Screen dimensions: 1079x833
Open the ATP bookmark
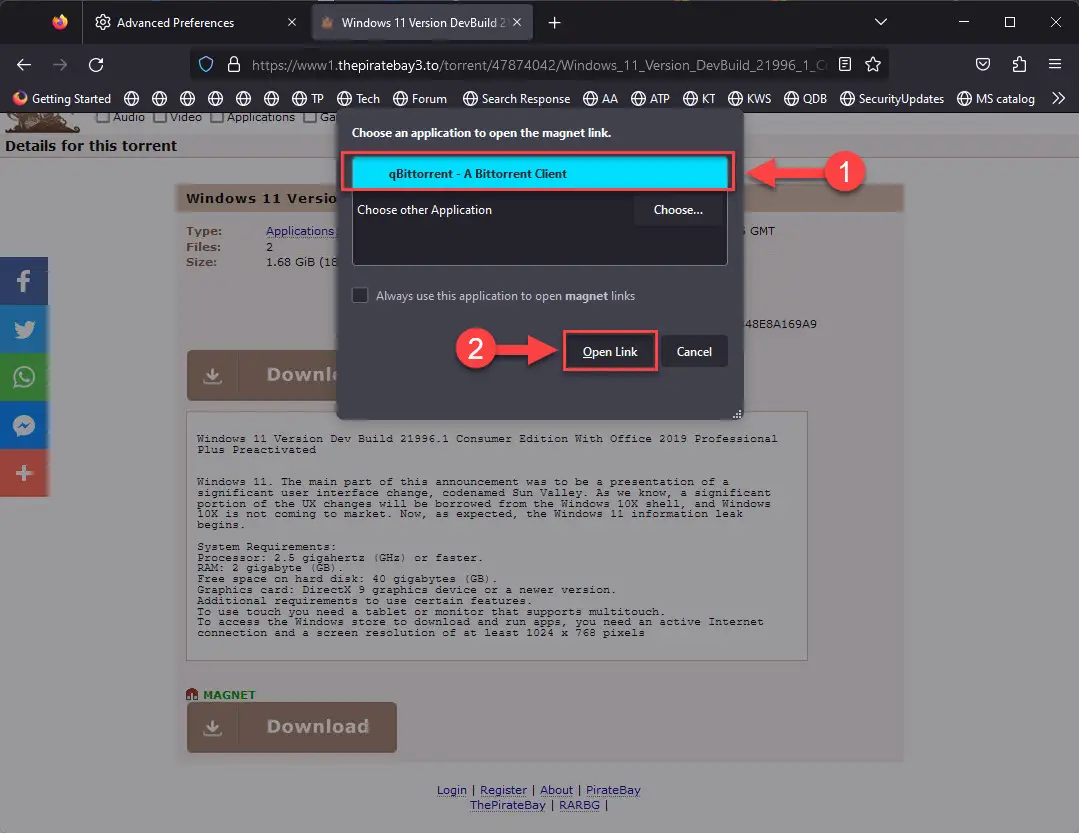(650, 98)
